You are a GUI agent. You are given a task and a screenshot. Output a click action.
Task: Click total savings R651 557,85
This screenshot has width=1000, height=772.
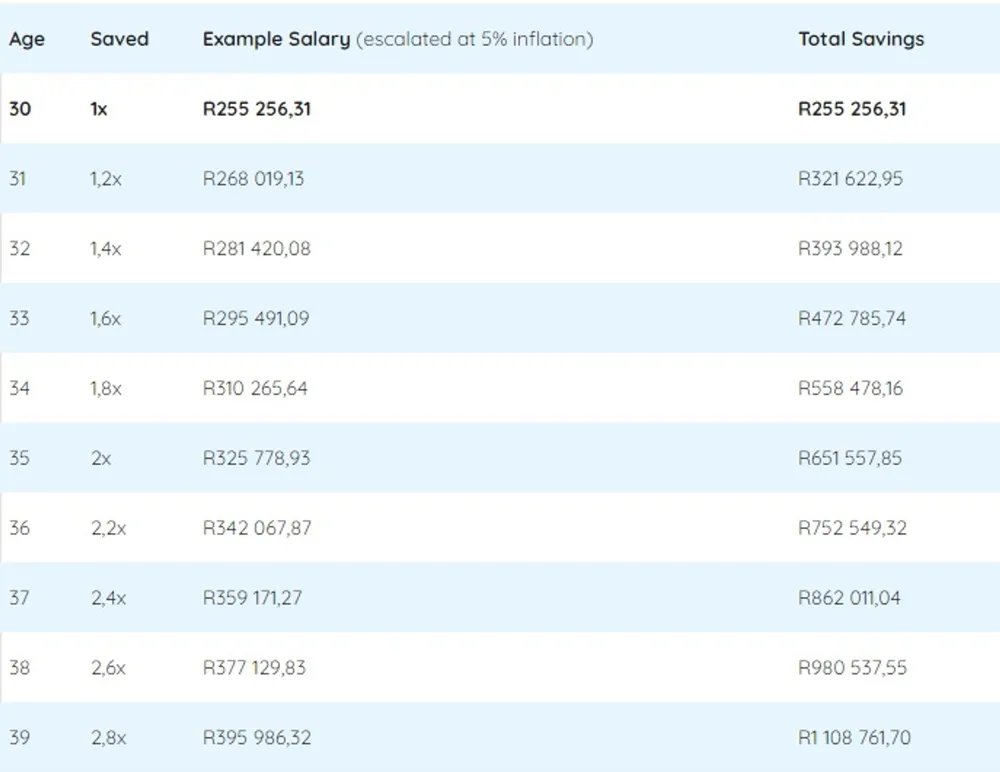tap(849, 457)
